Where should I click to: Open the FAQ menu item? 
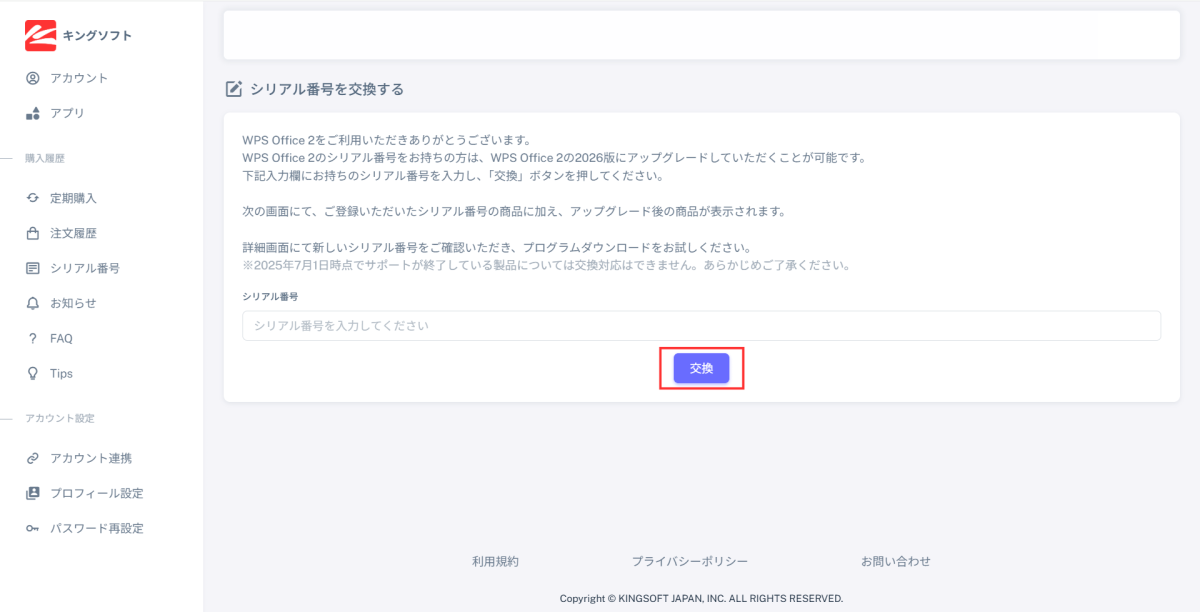pos(61,338)
